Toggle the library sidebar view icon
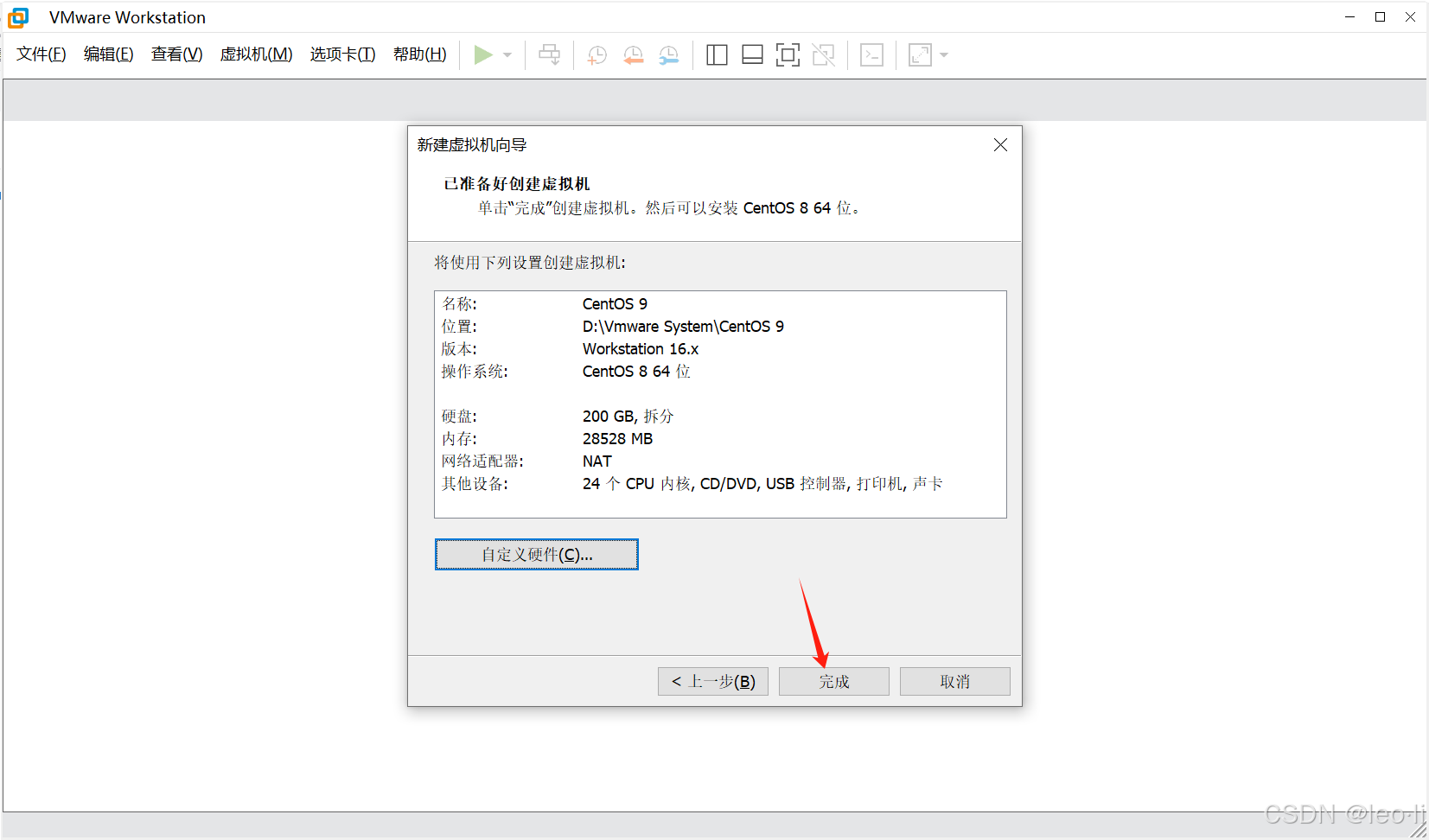The image size is (1429, 840). [x=717, y=55]
